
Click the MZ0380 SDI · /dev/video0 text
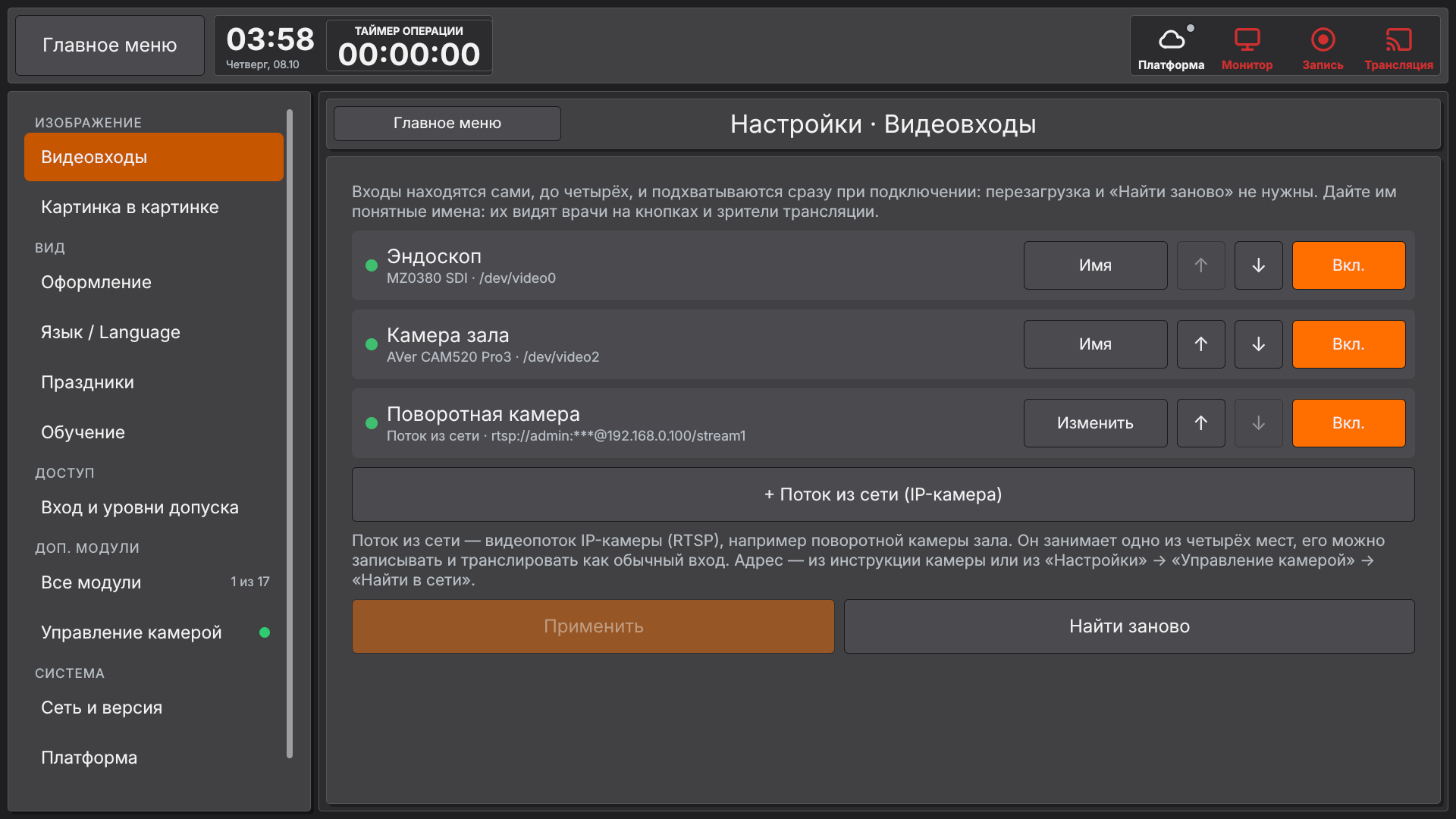coord(471,278)
